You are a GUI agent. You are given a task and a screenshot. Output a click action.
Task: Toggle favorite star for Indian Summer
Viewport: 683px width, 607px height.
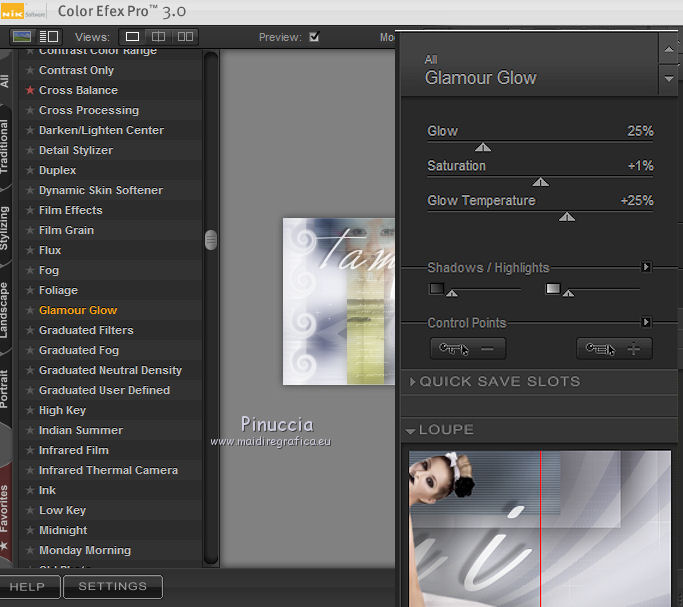[30, 430]
